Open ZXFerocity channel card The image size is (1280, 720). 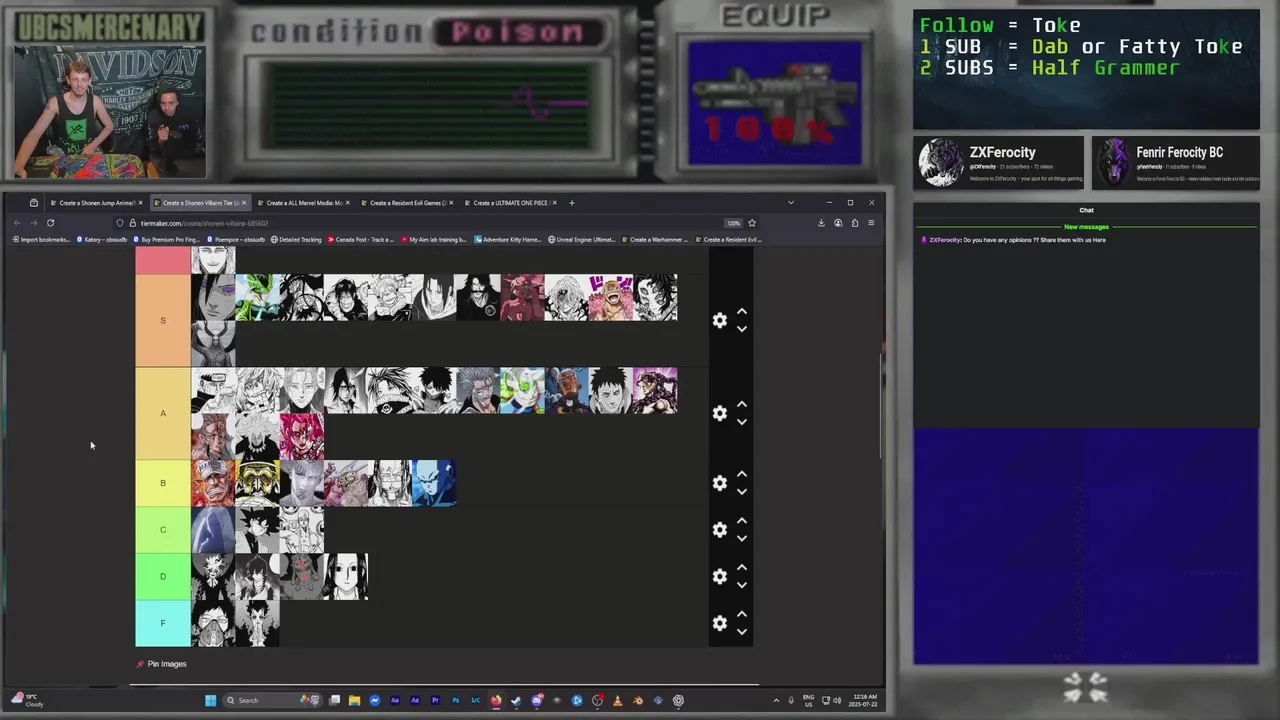998,163
